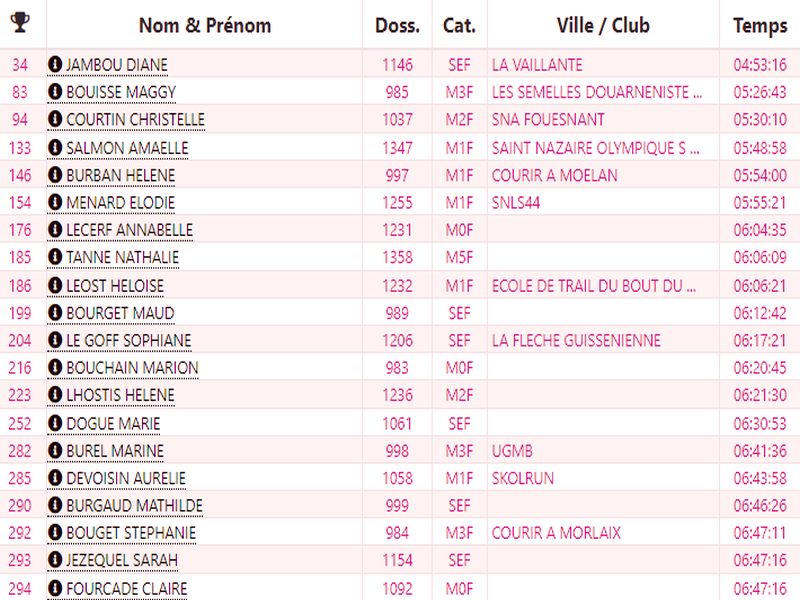Click info icon beside FOURCADE CLAIRE
This screenshot has width=800, height=600.
tap(55, 589)
